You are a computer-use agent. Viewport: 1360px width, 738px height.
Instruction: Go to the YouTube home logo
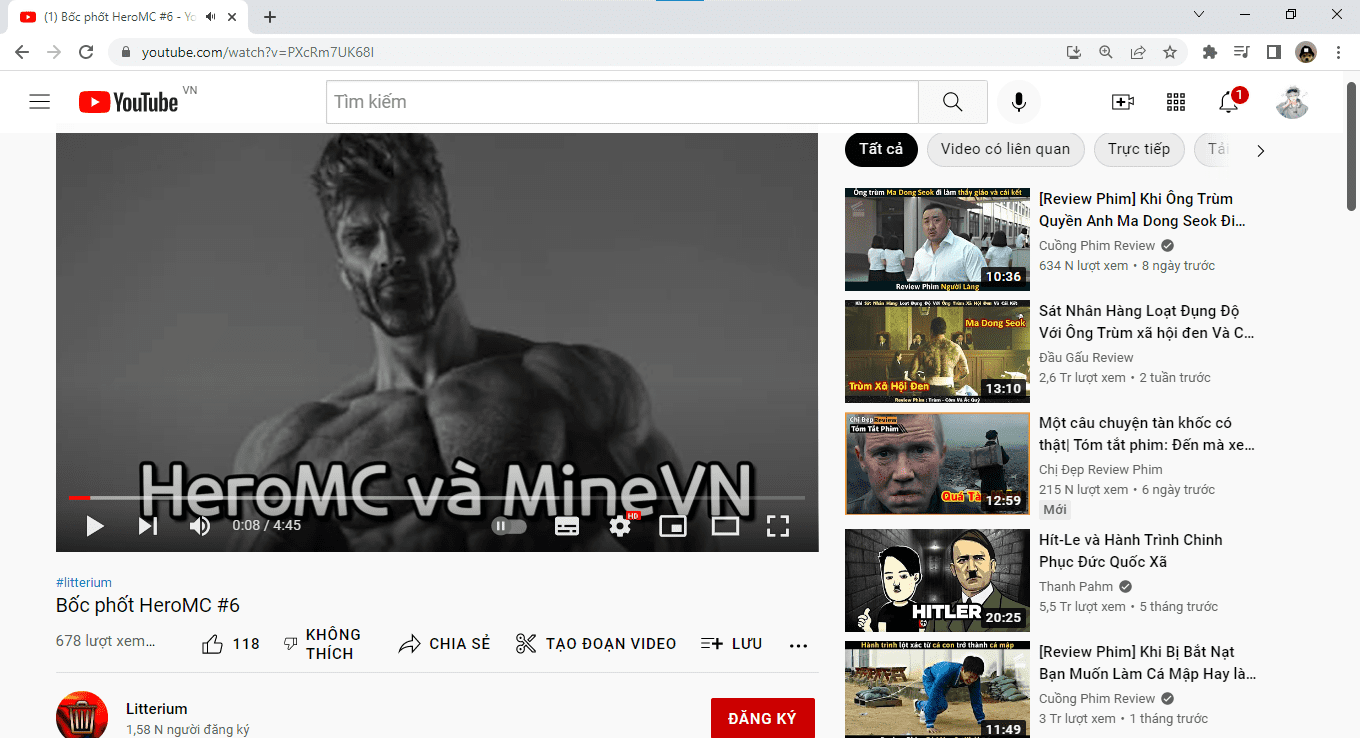tap(129, 102)
